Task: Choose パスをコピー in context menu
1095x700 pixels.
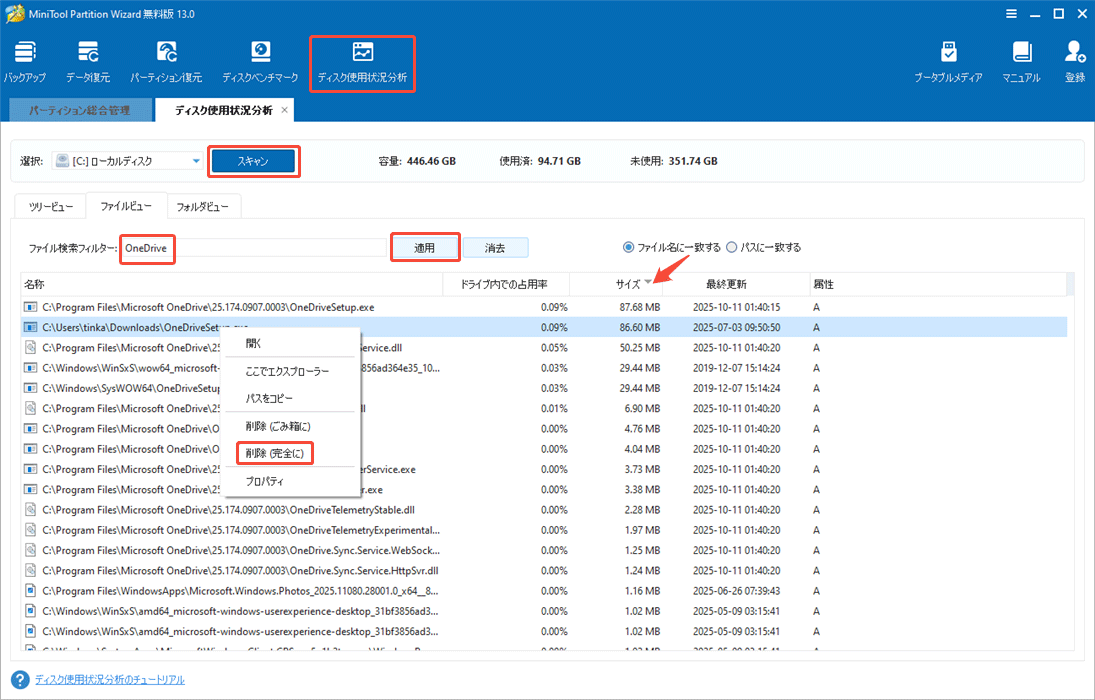Action: coord(269,398)
